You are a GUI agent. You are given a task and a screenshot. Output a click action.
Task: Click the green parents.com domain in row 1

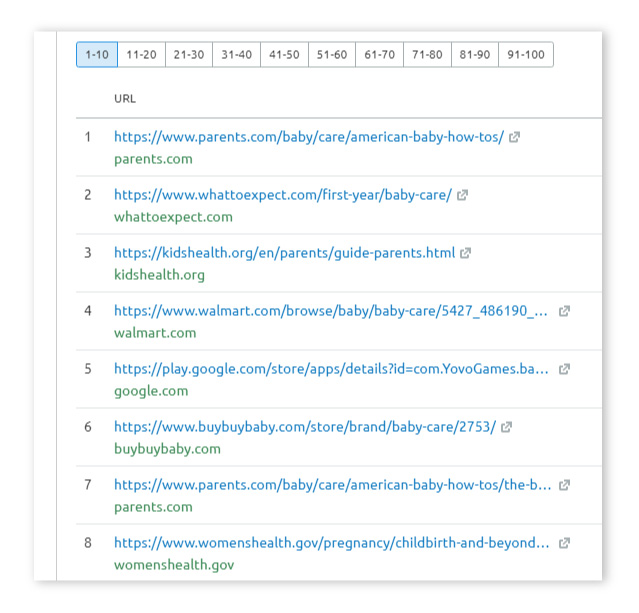click(x=153, y=159)
